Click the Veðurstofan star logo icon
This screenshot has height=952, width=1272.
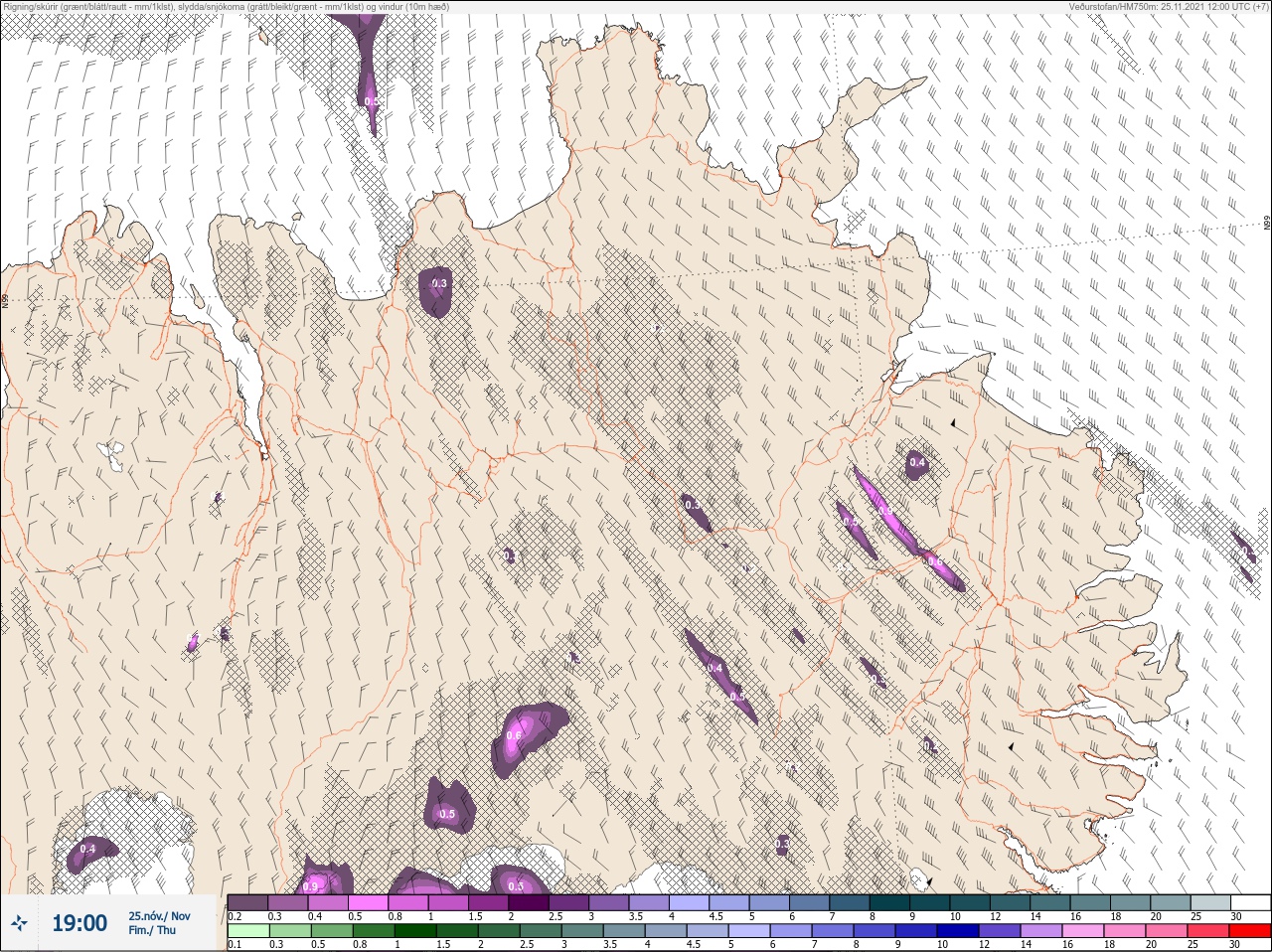point(20,923)
